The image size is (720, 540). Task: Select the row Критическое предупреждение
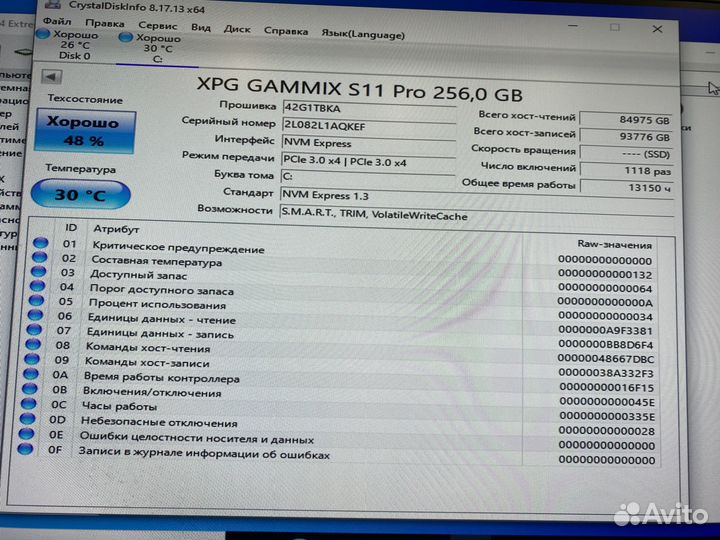click(x=344, y=250)
